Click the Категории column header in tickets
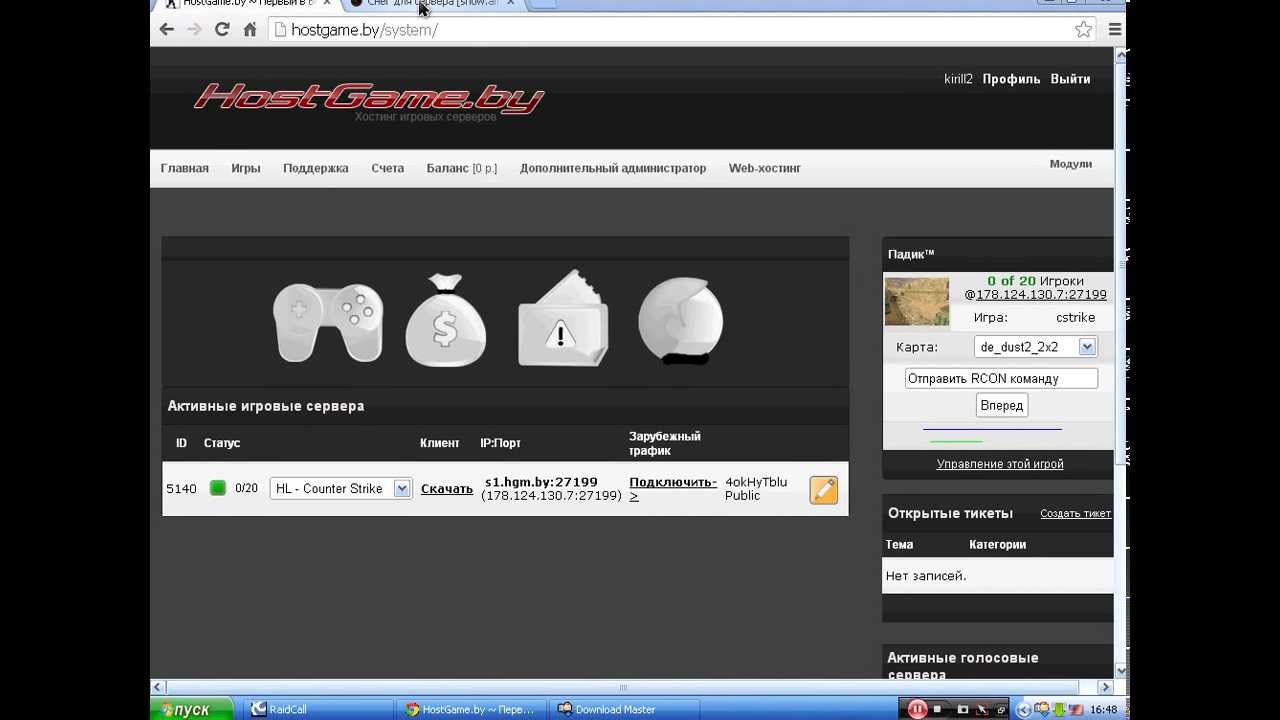The width and height of the screenshot is (1280, 720). 998,545
